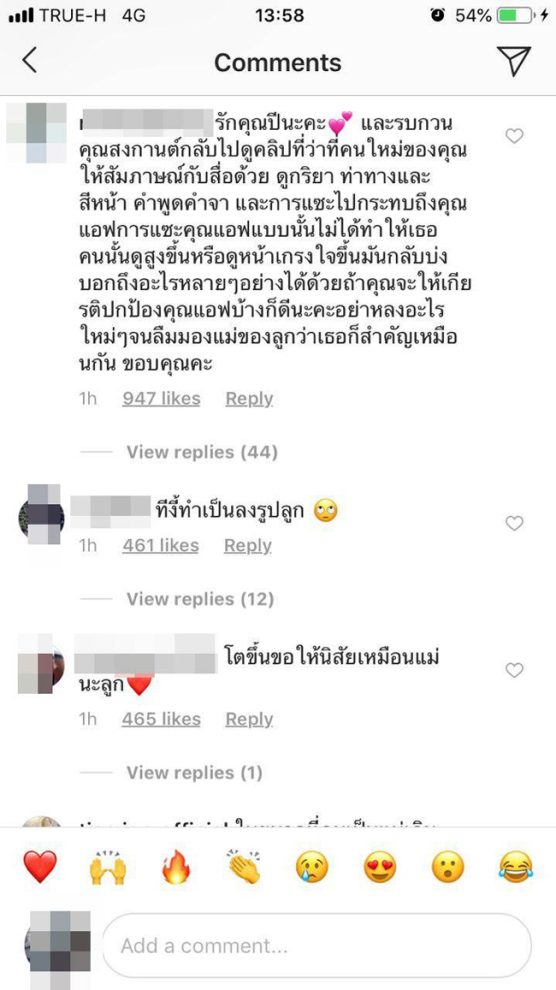Expand View replies (1)

(x=194, y=773)
